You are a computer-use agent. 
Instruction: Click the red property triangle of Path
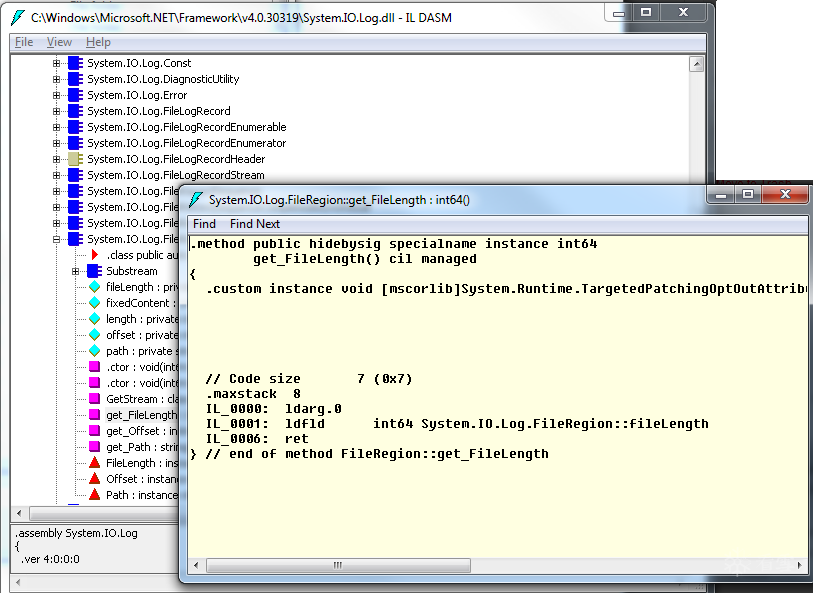pos(94,495)
